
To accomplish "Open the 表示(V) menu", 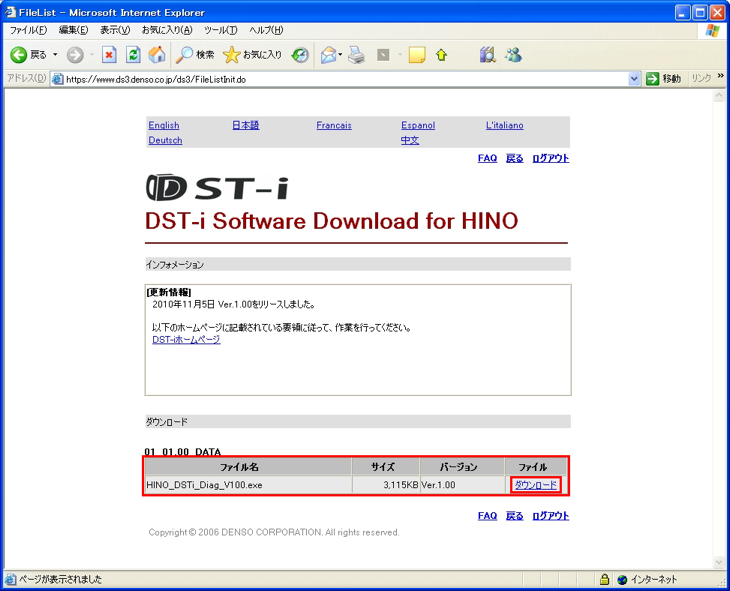I will point(115,30).
